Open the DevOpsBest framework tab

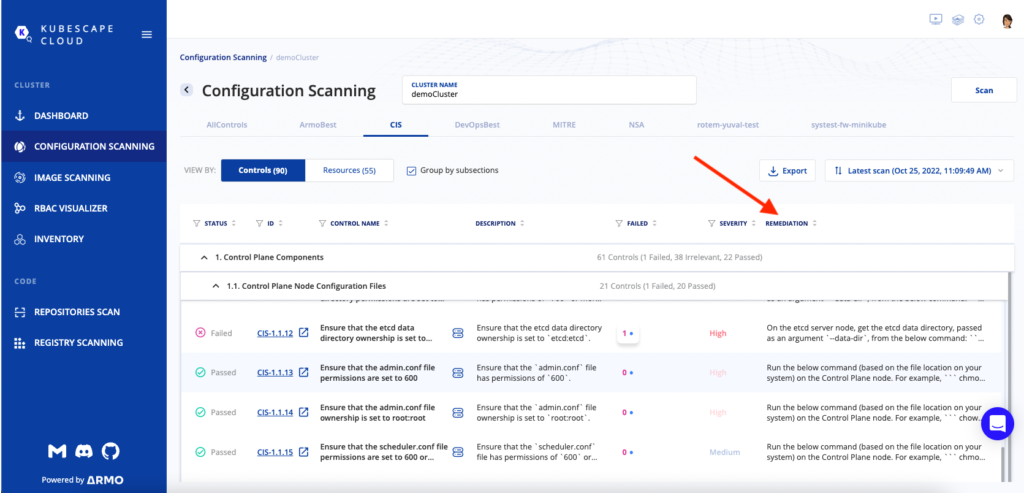(x=477, y=125)
